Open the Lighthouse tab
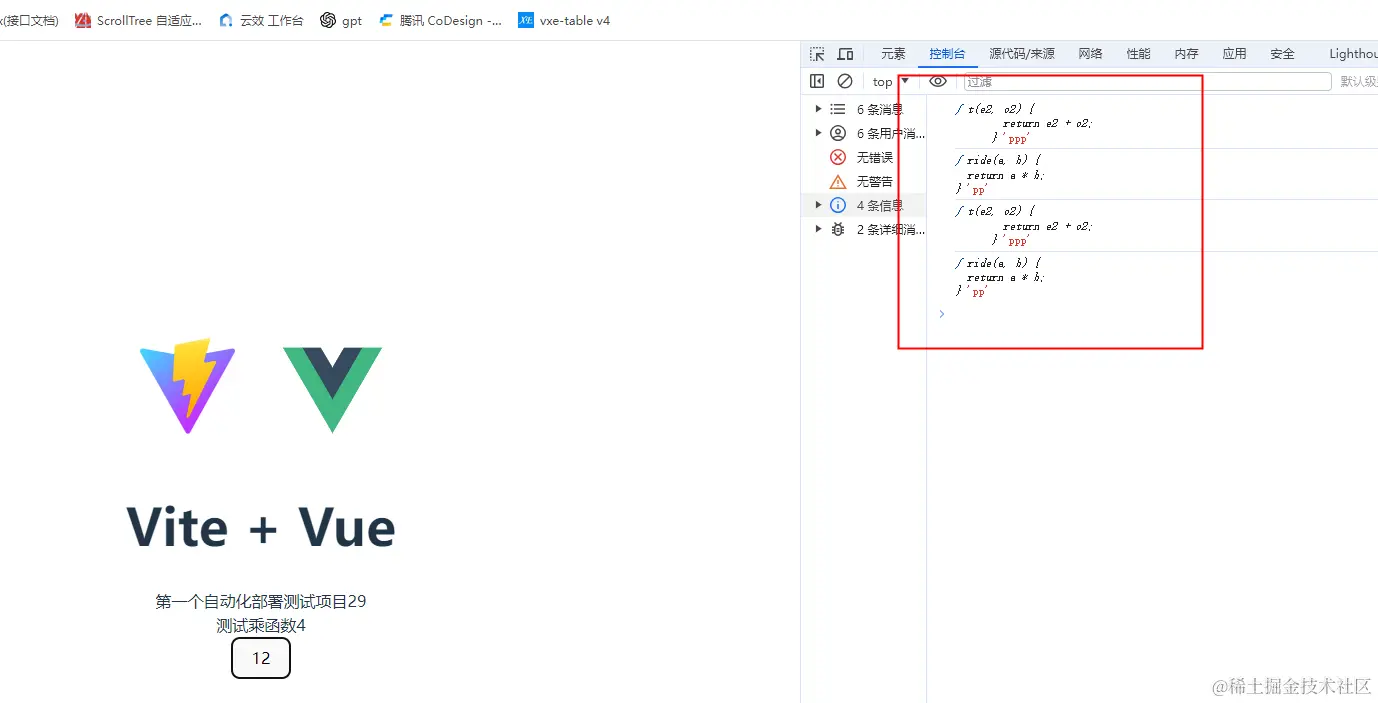Viewport: 1378px width, 703px height. [1353, 54]
